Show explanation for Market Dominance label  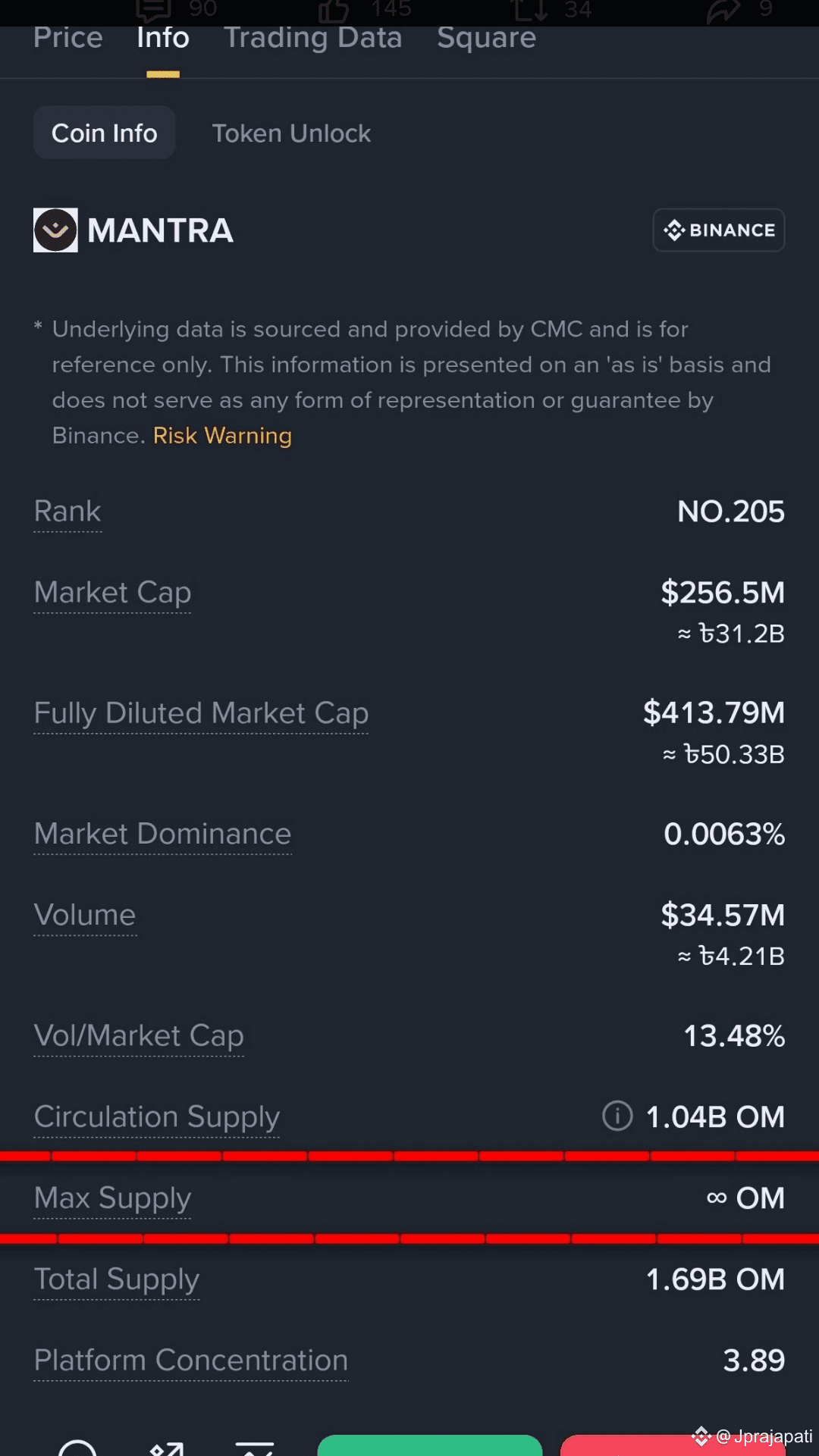(162, 834)
